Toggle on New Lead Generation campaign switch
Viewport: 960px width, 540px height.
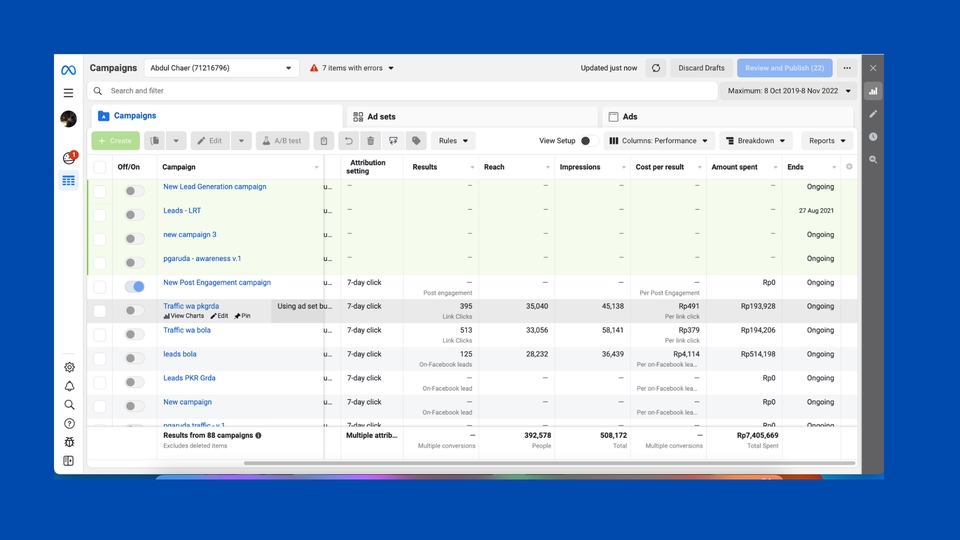pos(135,191)
